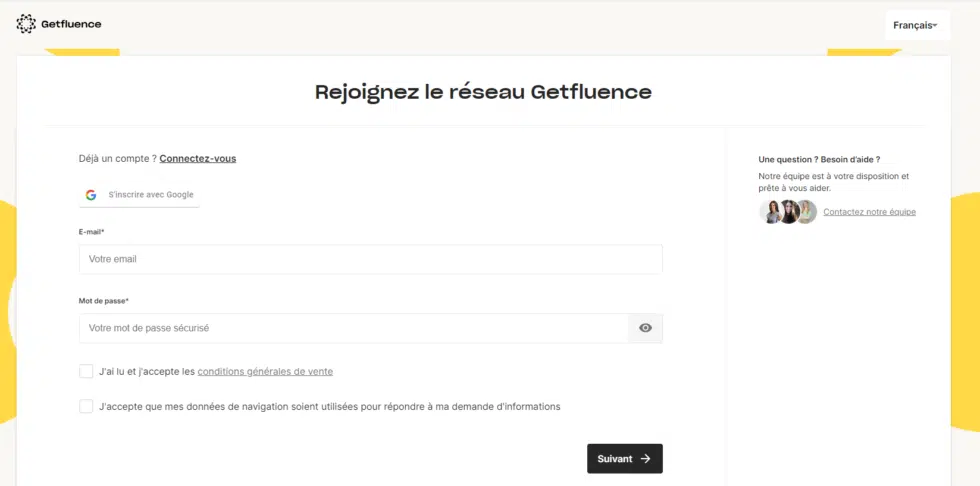
Task: Click the Getfluence logo icon
Action: click(26, 24)
